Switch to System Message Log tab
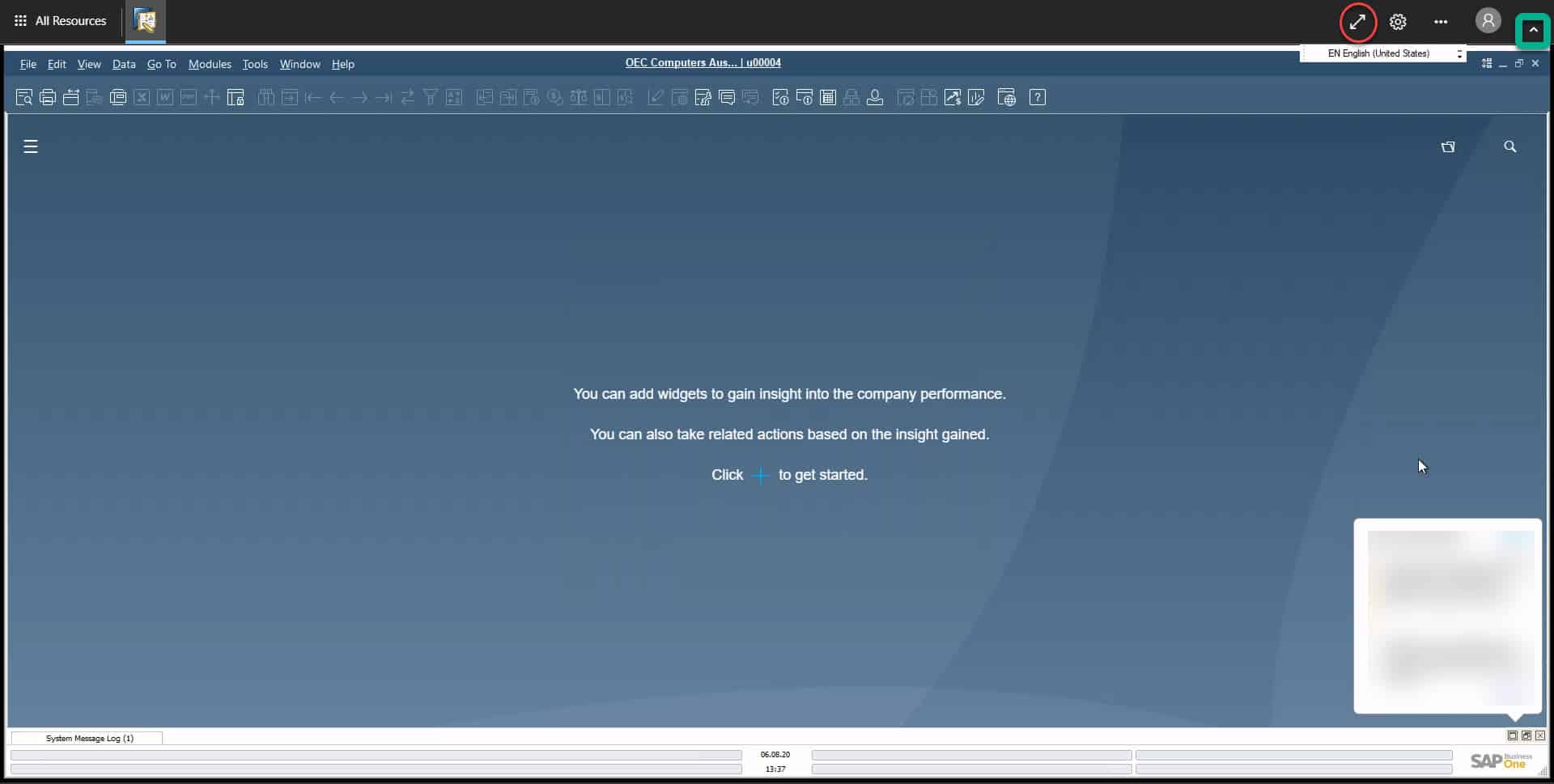 pyautogui.click(x=87, y=738)
